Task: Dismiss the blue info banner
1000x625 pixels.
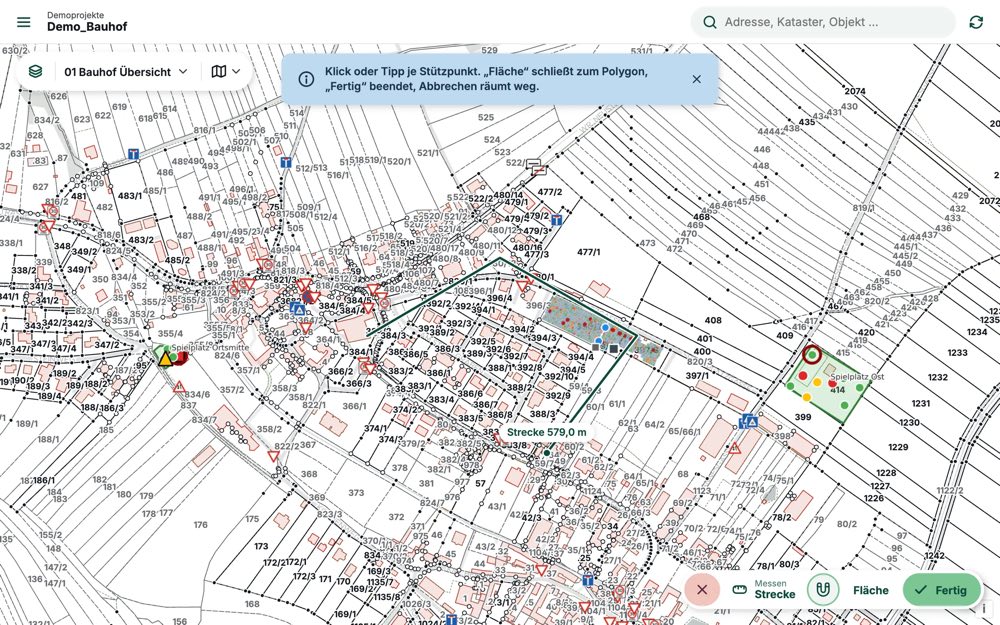Action: tap(696, 79)
